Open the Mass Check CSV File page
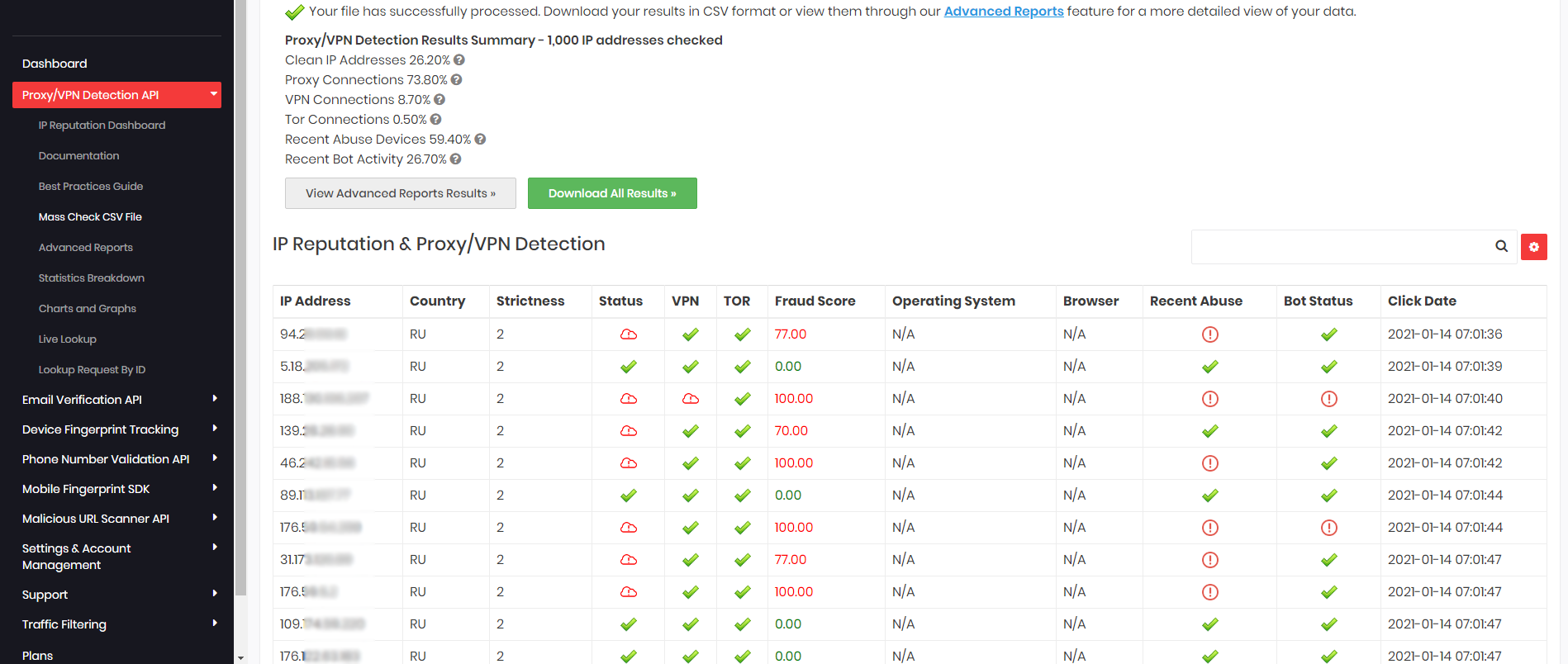This screenshot has height=664, width=1568. pos(90,217)
